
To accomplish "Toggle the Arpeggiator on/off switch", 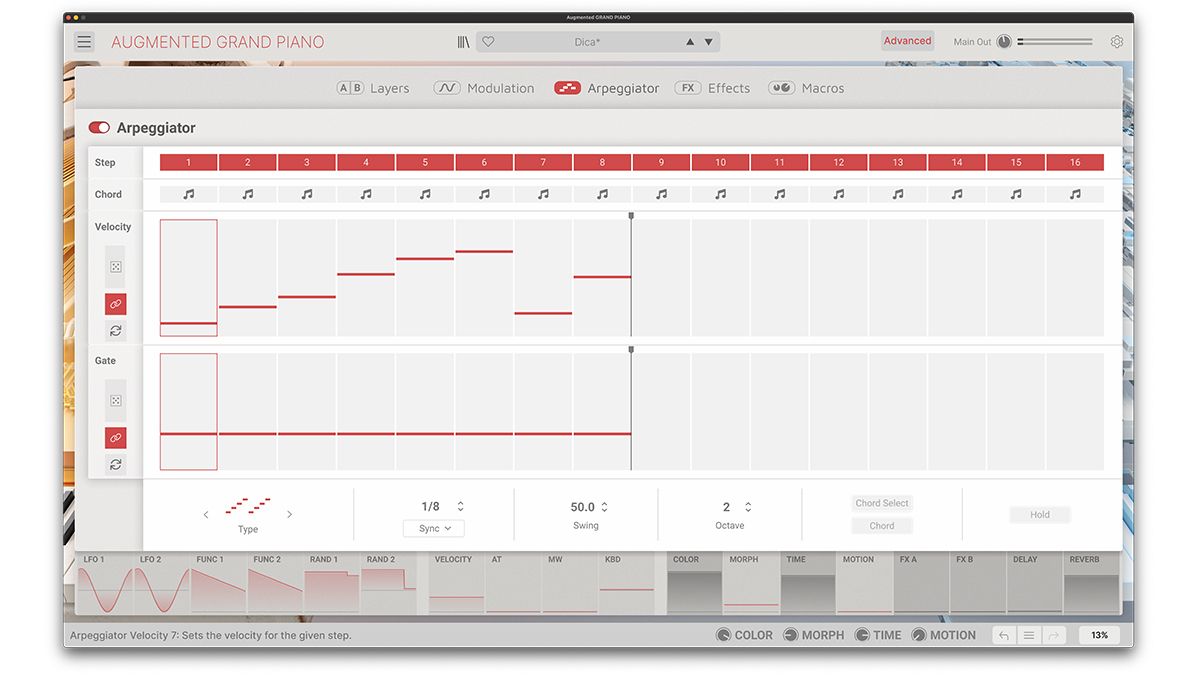I will (x=99, y=128).
